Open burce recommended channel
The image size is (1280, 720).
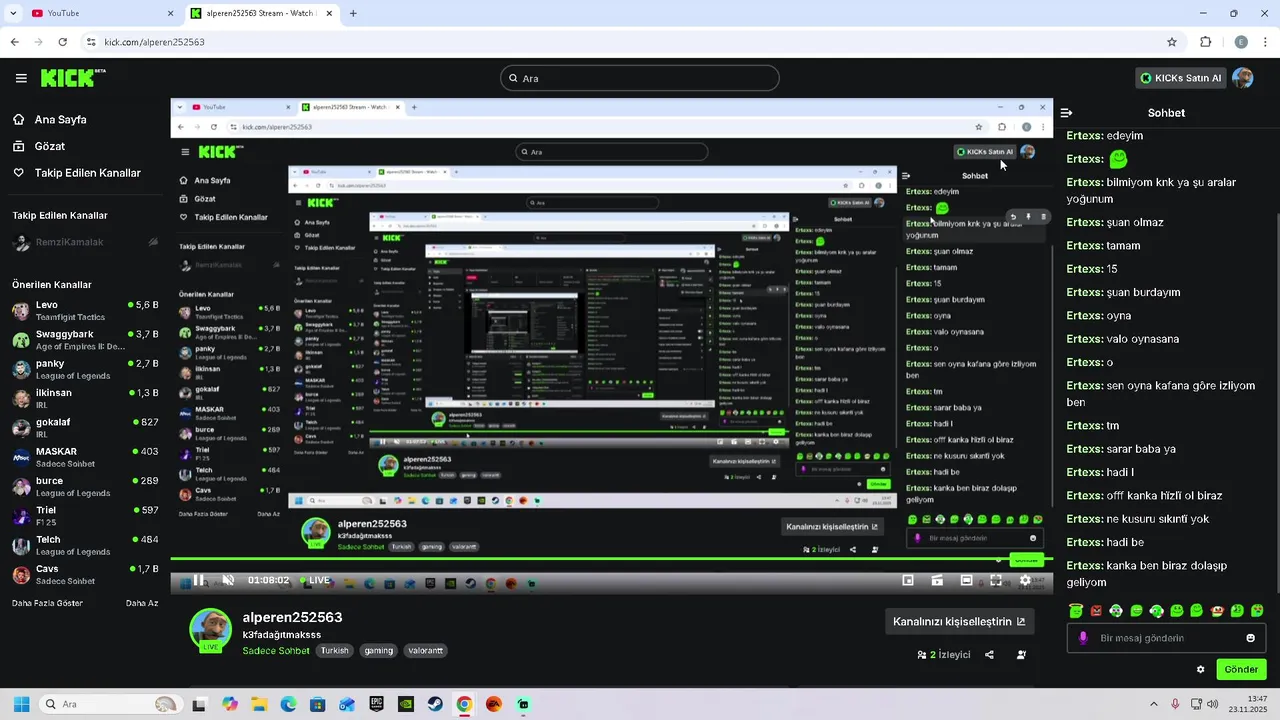pyautogui.click(x=85, y=486)
